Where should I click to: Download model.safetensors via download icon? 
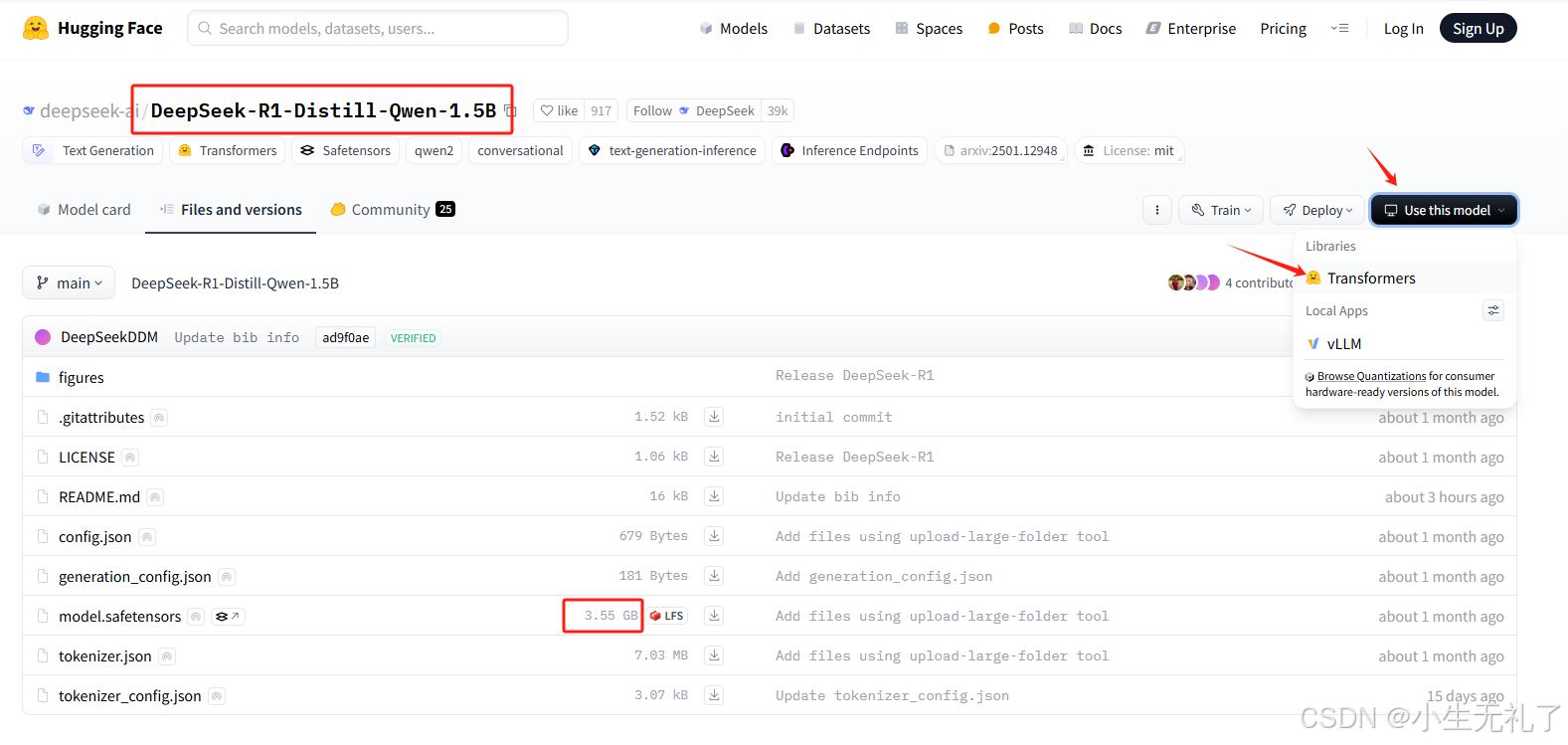point(714,616)
